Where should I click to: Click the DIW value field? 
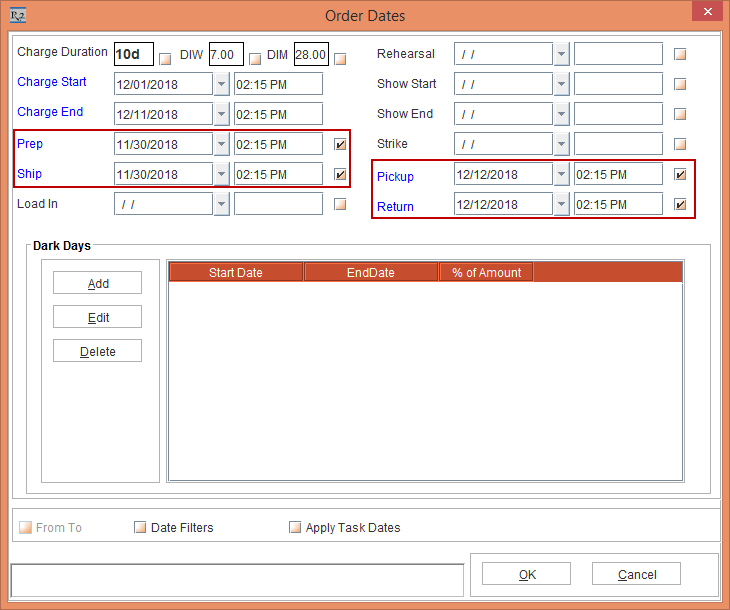click(x=225, y=54)
